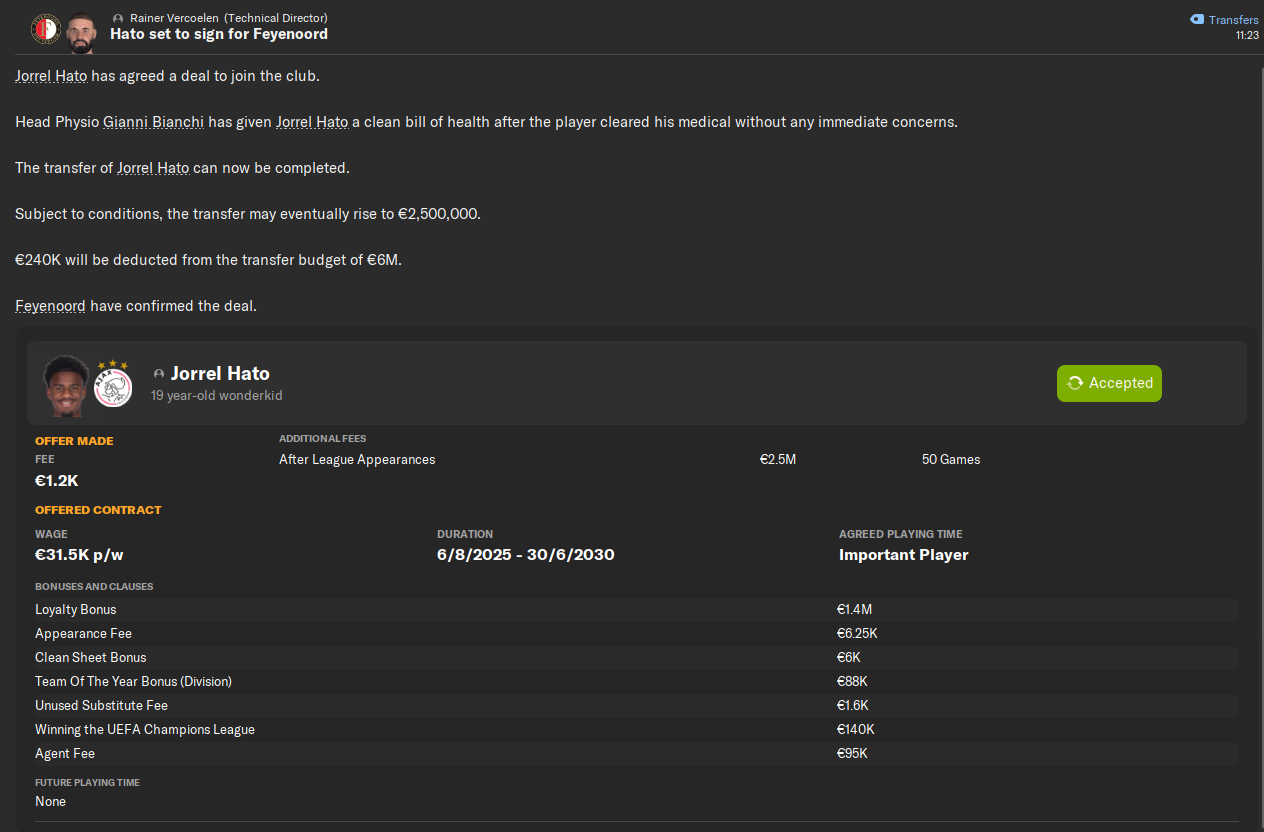1264x832 pixels.
Task: Open Head Physio Gianni Bianchi link
Action: pos(153,122)
